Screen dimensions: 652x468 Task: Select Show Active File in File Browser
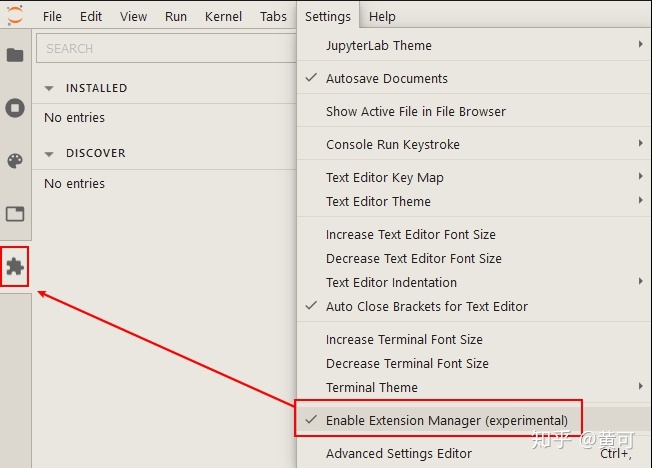[474, 111]
